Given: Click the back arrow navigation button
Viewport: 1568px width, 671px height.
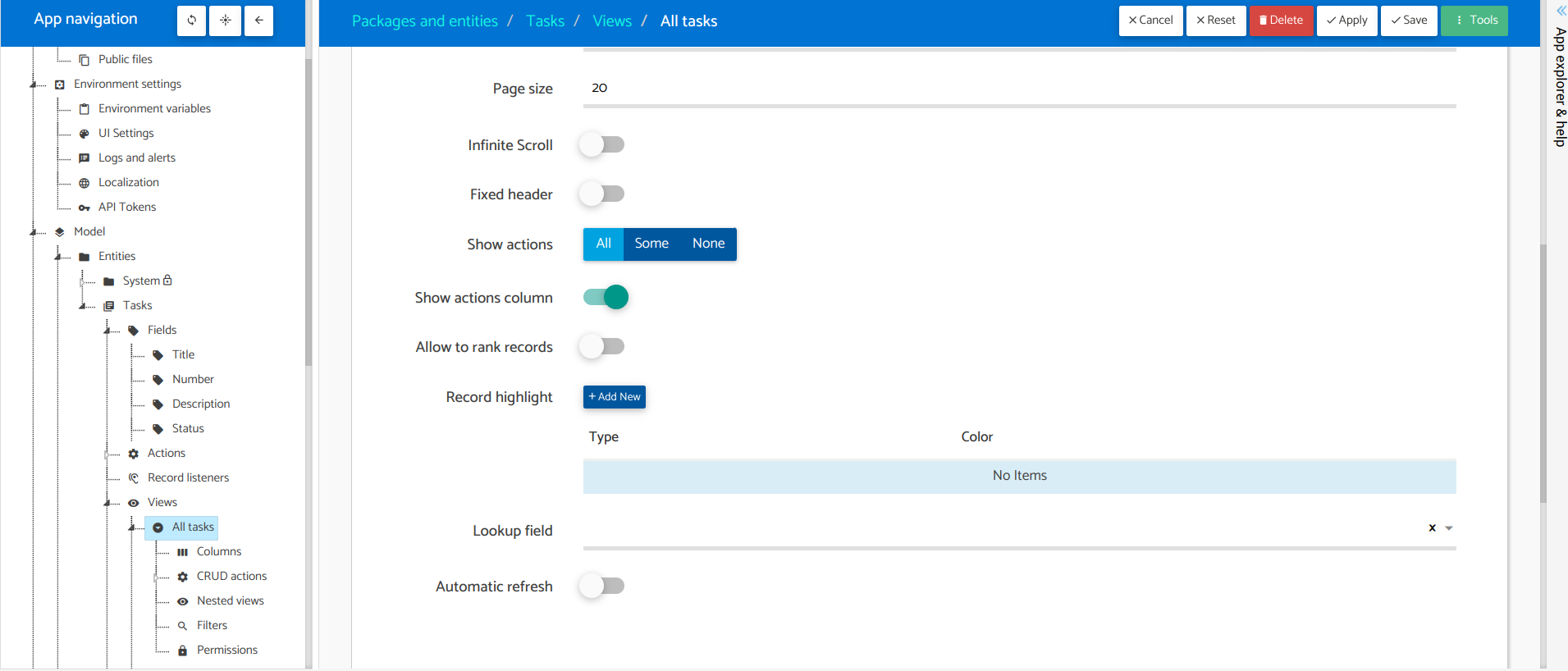Looking at the screenshot, I should pyautogui.click(x=258, y=21).
